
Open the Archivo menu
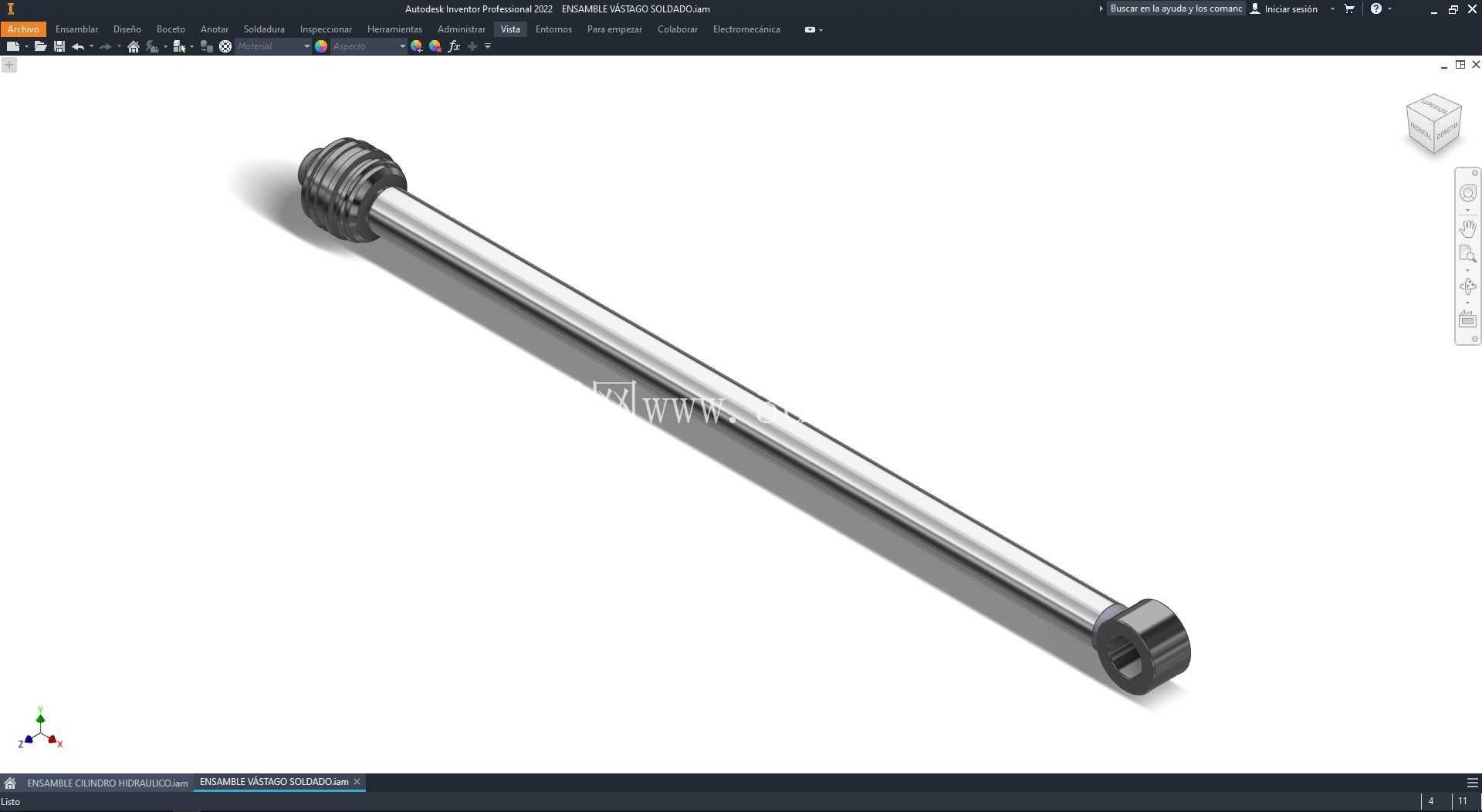[23, 29]
